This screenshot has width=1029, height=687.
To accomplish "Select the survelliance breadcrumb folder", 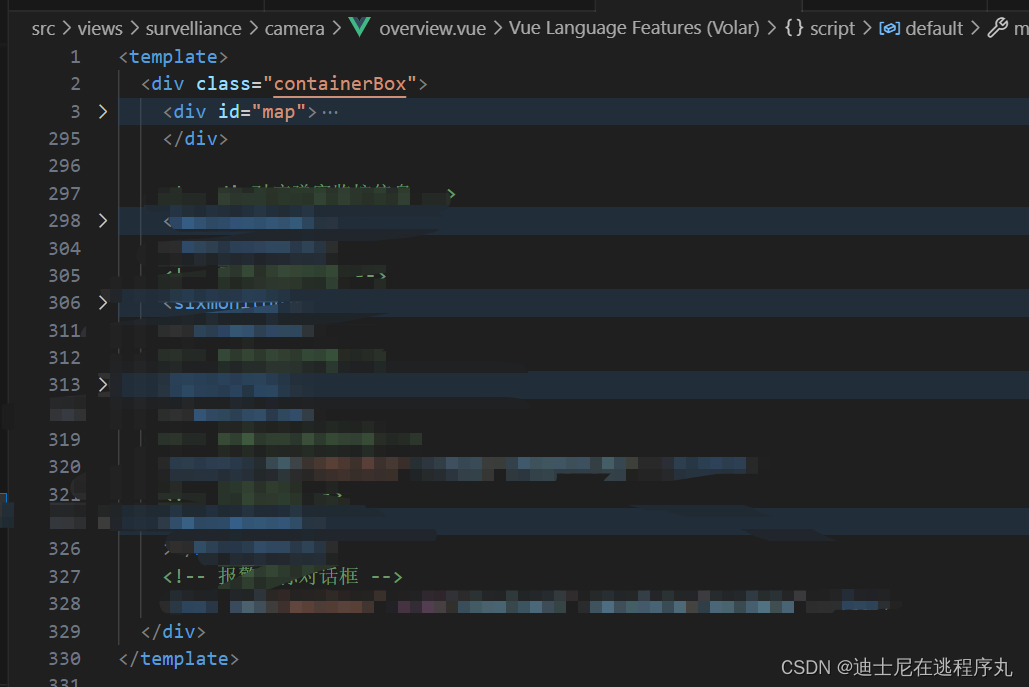I will point(194,29).
